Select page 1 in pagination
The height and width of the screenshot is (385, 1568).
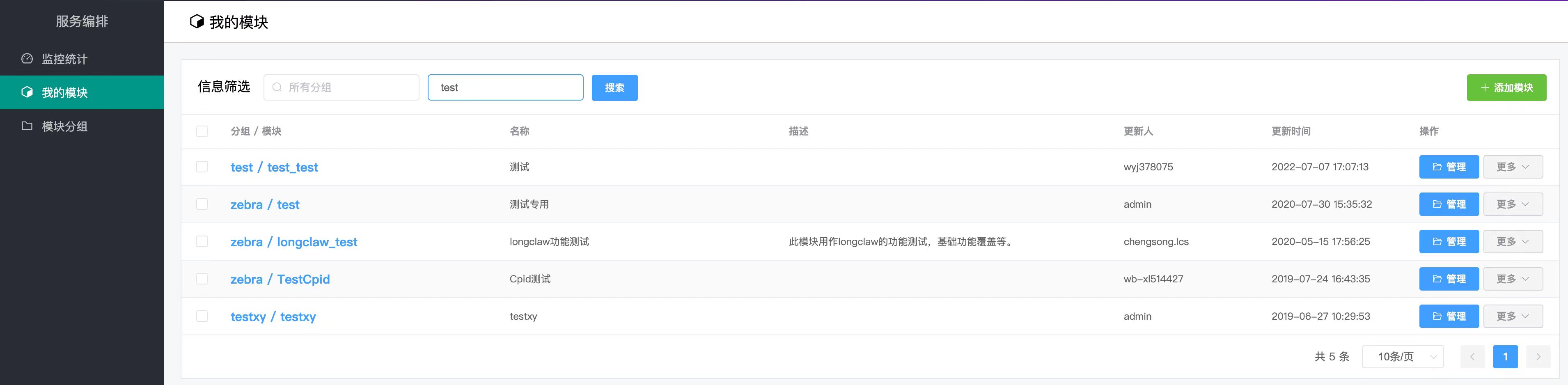coord(1505,356)
